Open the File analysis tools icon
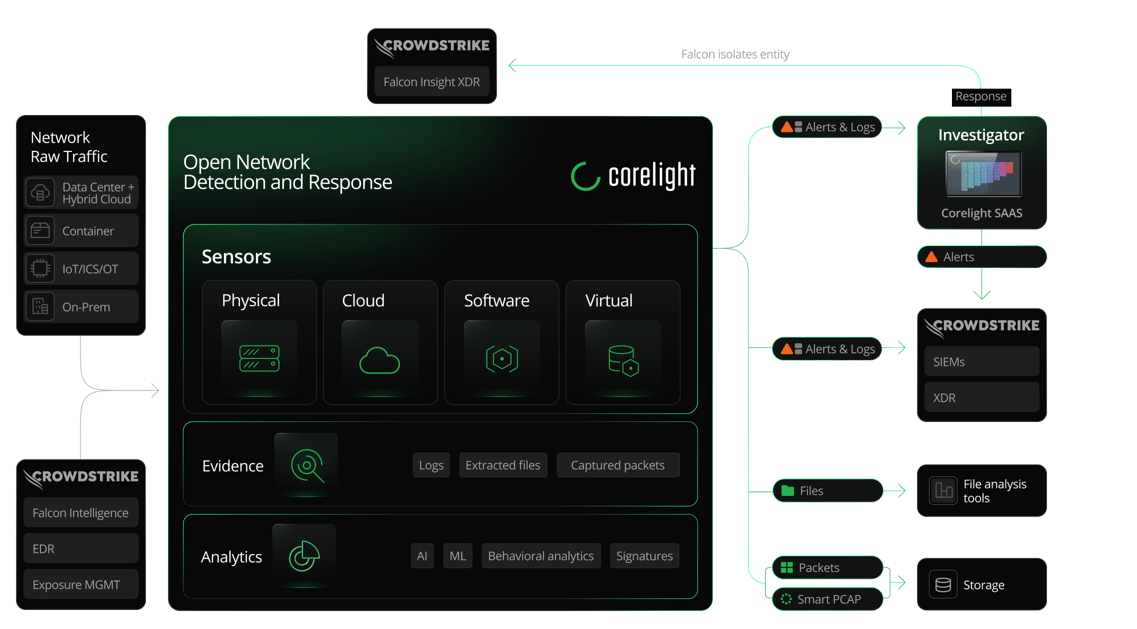1137x629 pixels. tap(941, 490)
